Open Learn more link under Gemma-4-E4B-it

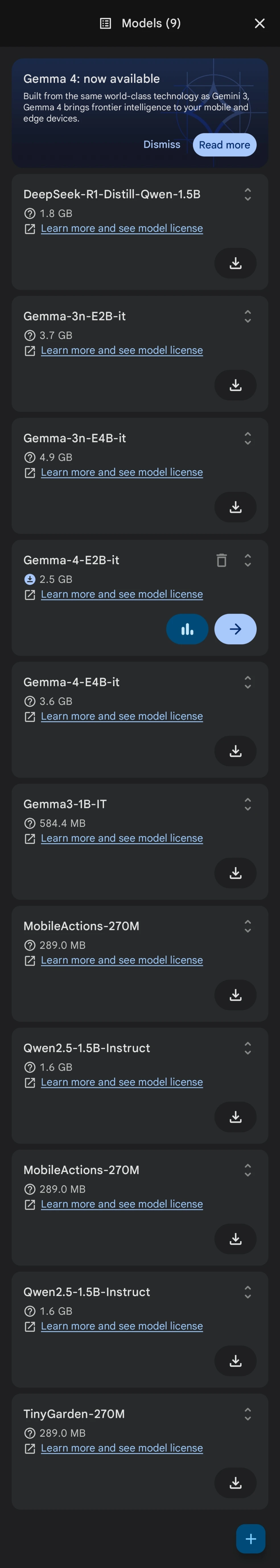[x=121, y=716]
